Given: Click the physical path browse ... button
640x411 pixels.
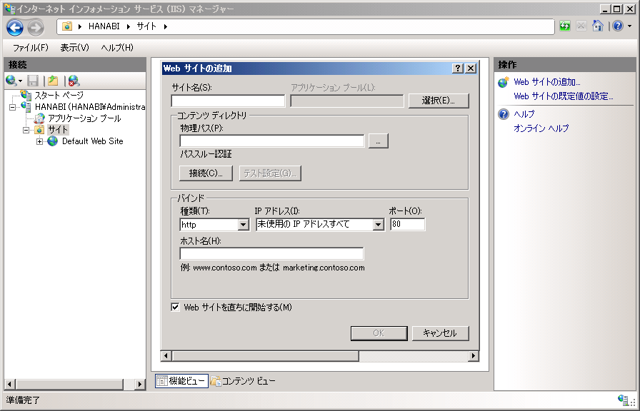Looking at the screenshot, I should pos(378,141).
